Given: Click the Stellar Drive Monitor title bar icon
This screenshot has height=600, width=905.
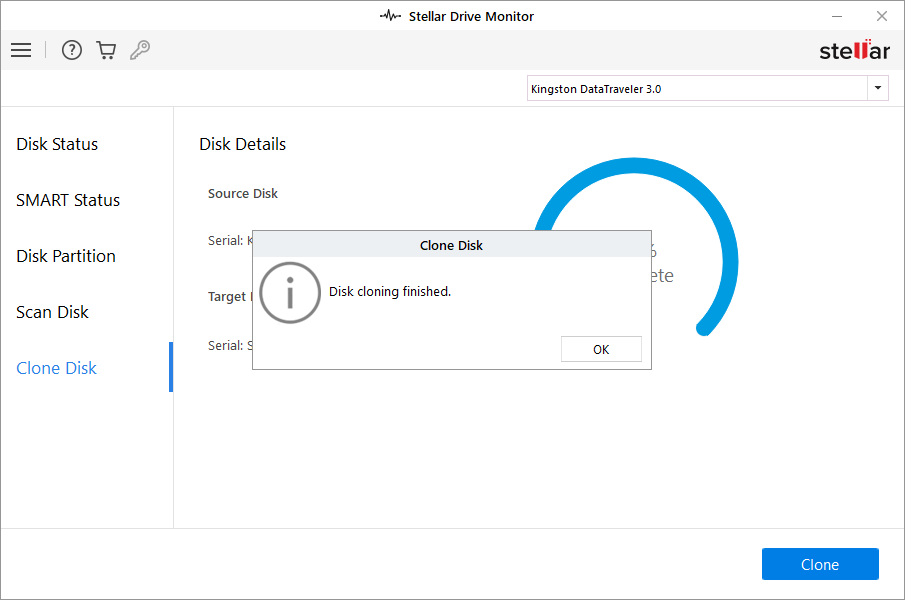Looking at the screenshot, I should [x=390, y=16].
